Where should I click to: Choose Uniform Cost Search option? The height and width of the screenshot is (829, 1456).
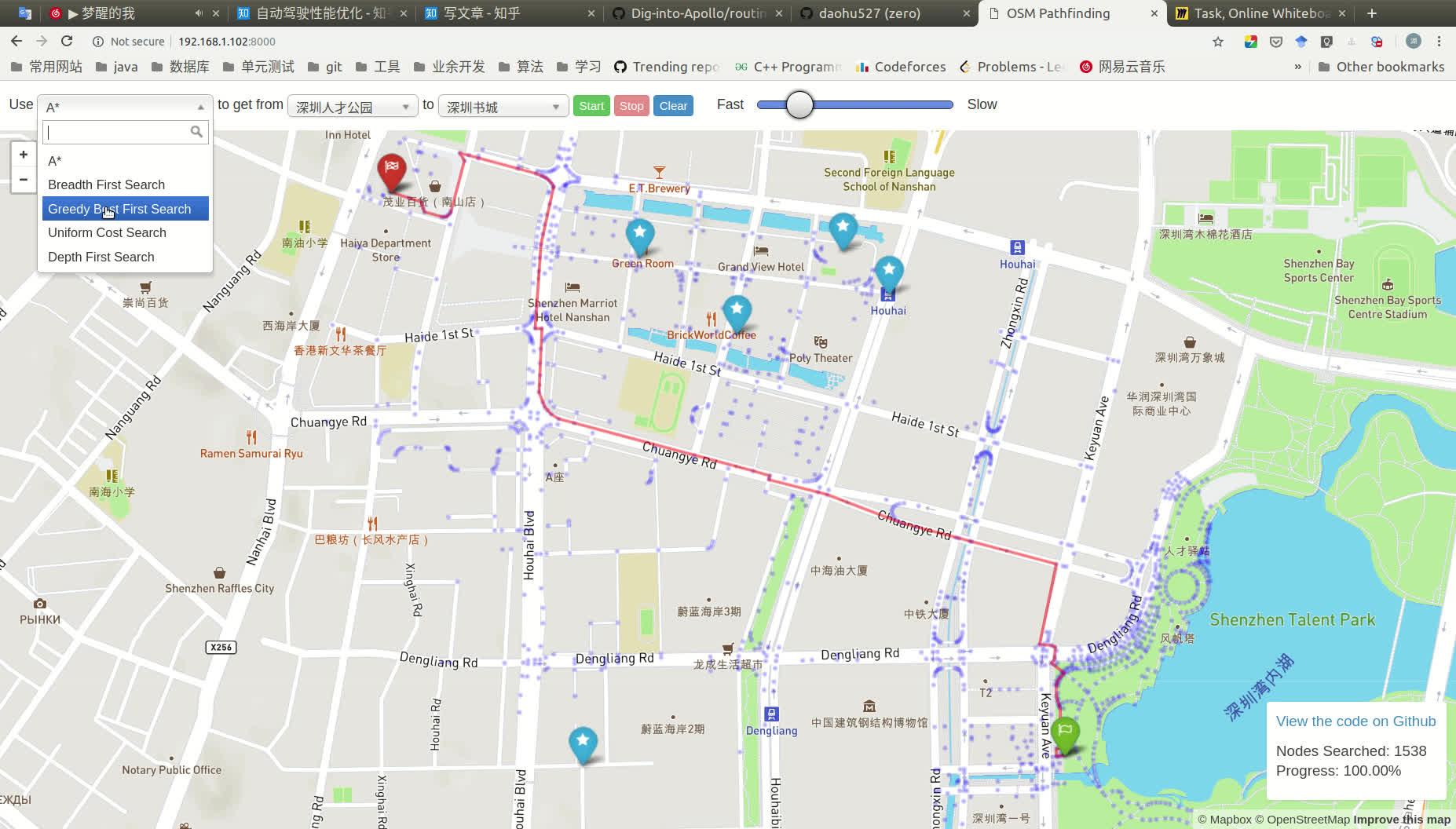[x=126, y=232]
